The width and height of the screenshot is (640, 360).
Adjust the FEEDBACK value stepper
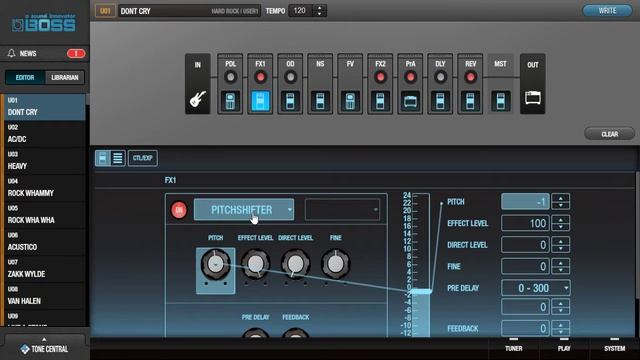coord(560,328)
